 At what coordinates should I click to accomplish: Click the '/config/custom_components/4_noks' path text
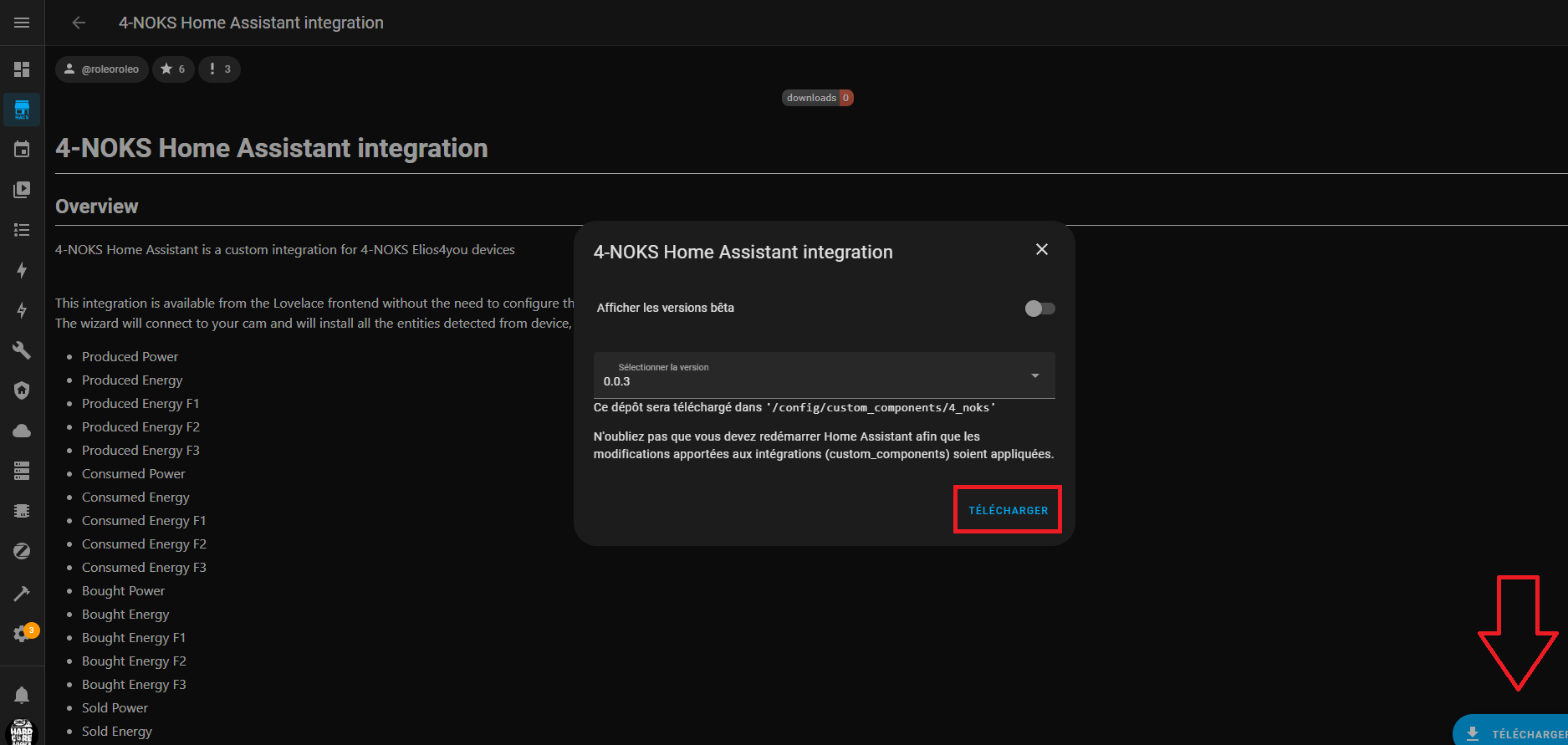881,408
